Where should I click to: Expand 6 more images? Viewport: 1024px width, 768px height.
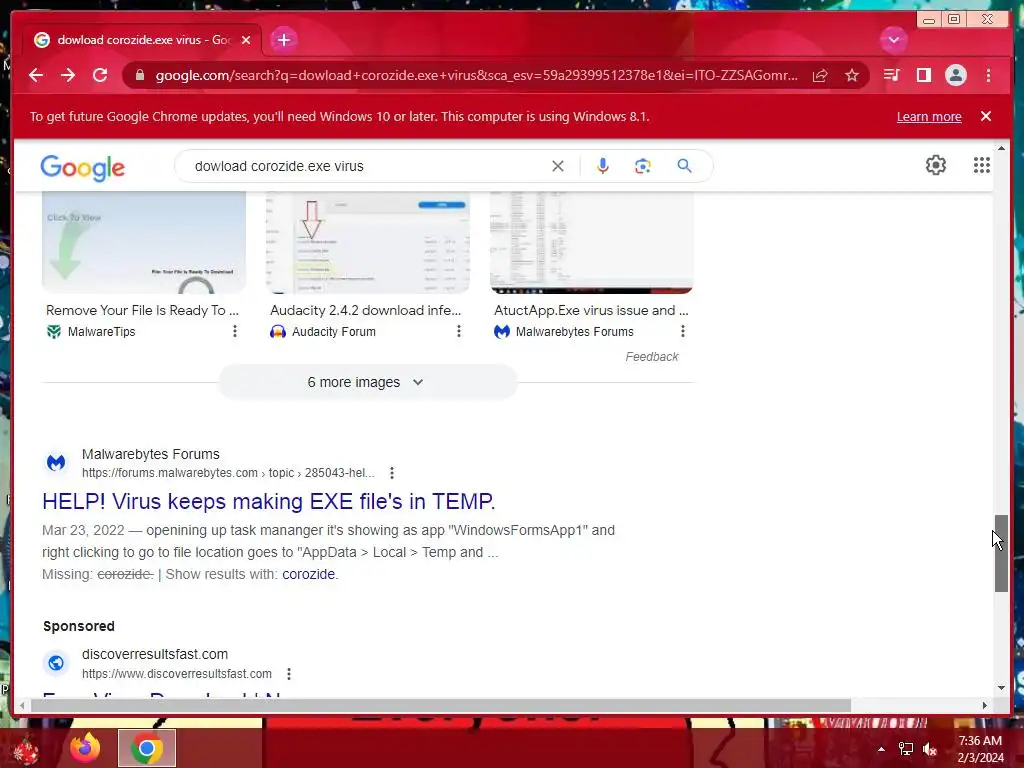(x=368, y=382)
